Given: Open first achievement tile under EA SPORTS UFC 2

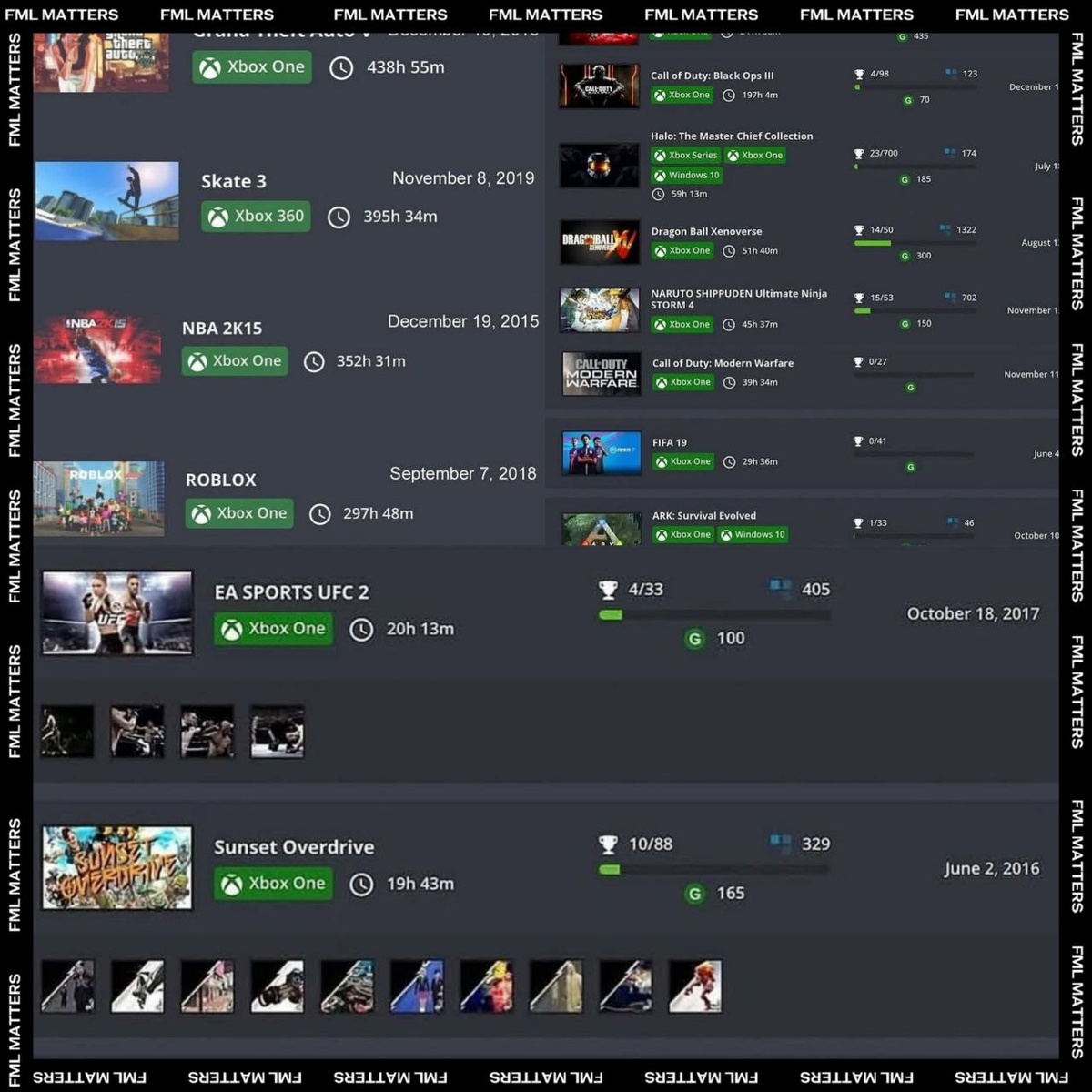Looking at the screenshot, I should tap(67, 732).
